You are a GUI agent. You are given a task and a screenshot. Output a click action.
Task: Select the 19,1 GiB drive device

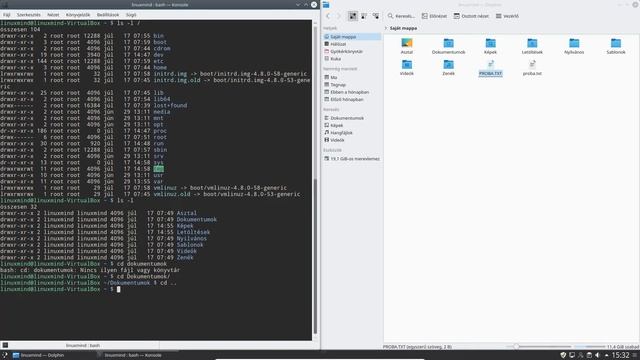352,158
